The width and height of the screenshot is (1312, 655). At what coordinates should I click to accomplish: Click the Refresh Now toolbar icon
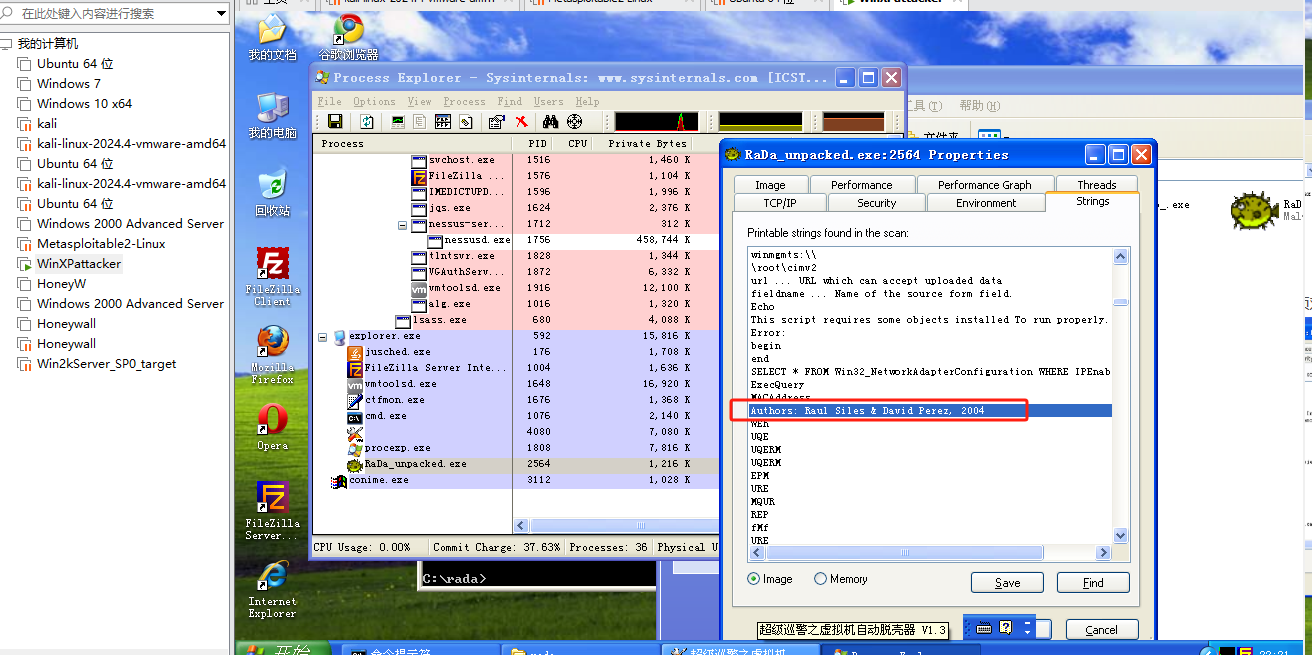(x=367, y=122)
